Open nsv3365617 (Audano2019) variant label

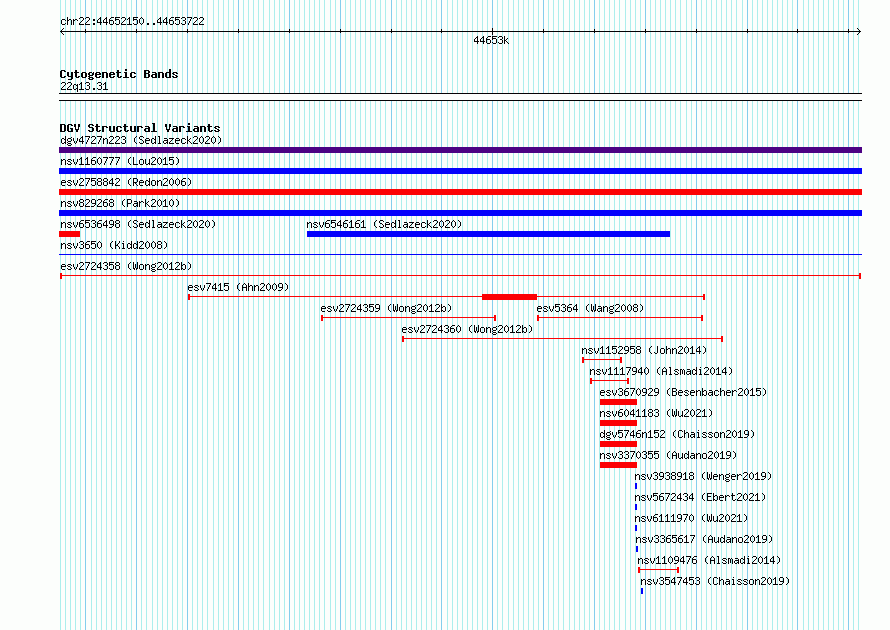(704, 539)
